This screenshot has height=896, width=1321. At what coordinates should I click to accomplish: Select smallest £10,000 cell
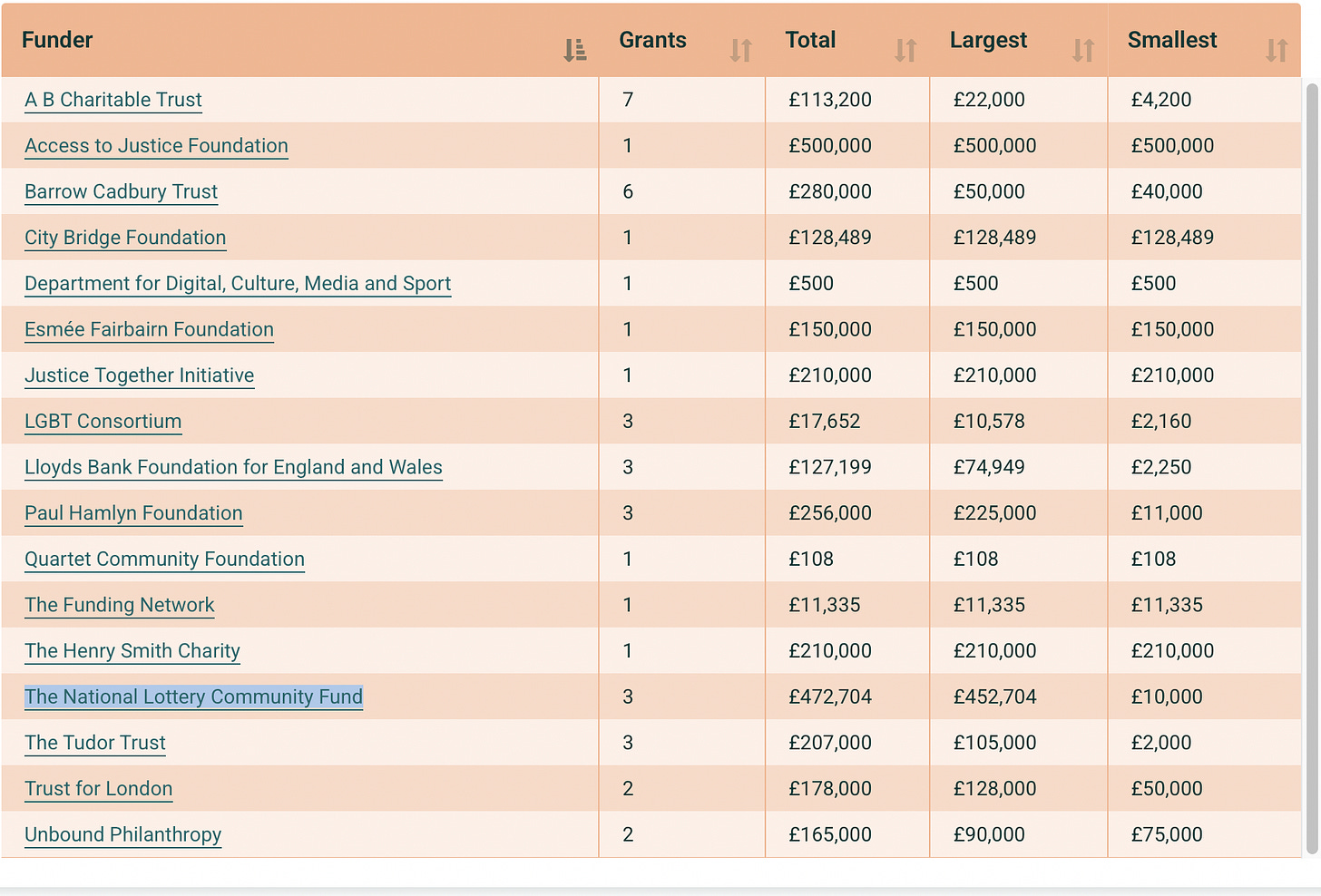pos(1167,696)
